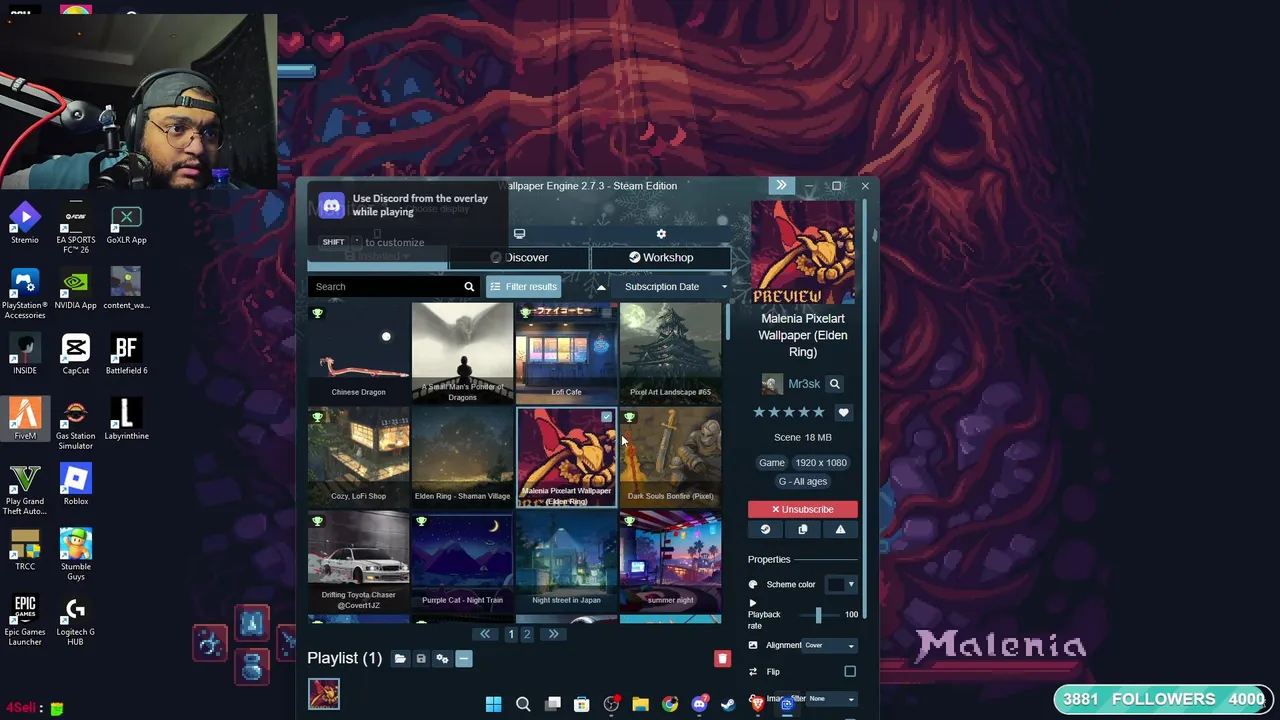The image size is (1280, 720).
Task: Go to last page of results
Action: coord(553,634)
